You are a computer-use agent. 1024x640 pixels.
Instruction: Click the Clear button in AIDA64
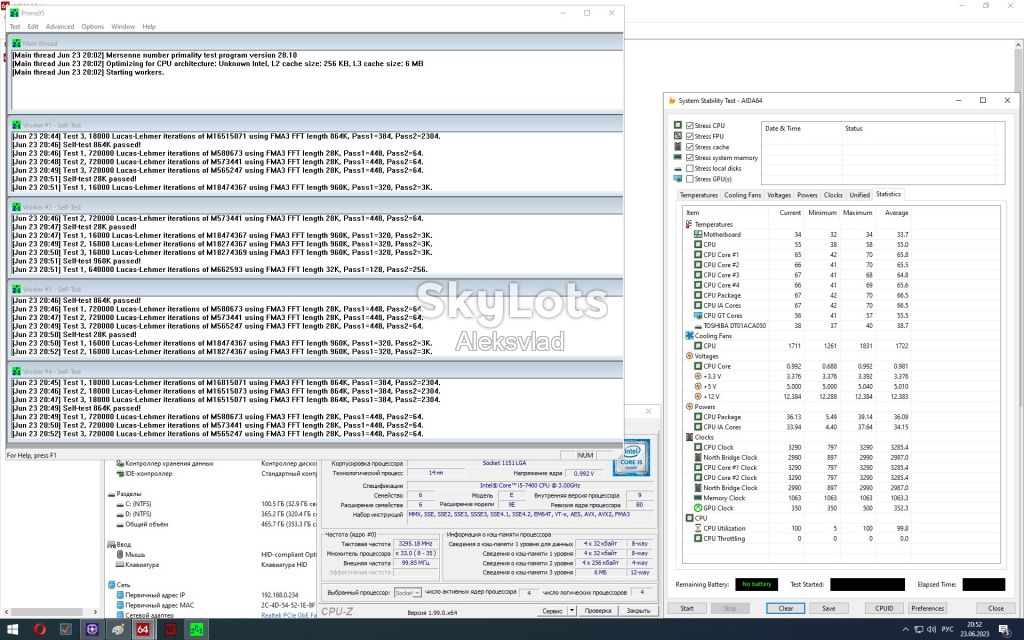point(786,608)
